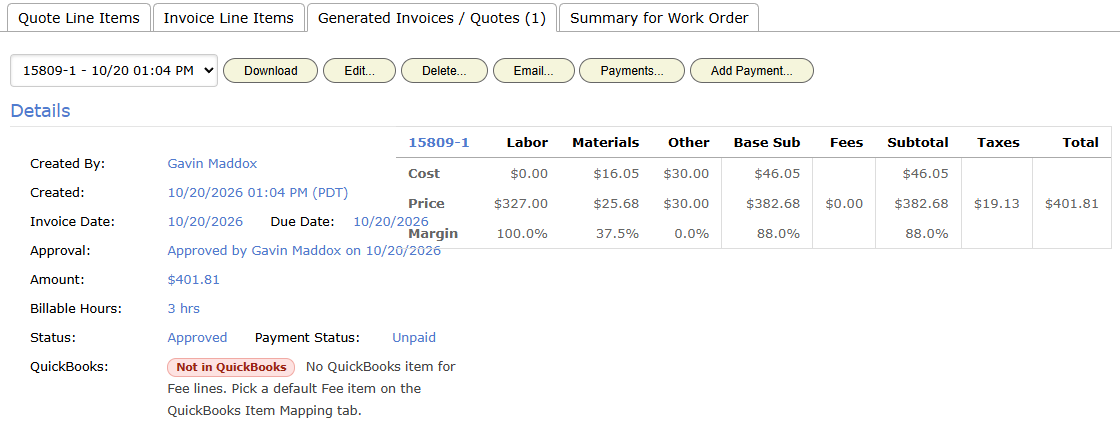Click the Details section heading
Image resolution: width=1120 pixels, height=430 pixels.
[40, 111]
